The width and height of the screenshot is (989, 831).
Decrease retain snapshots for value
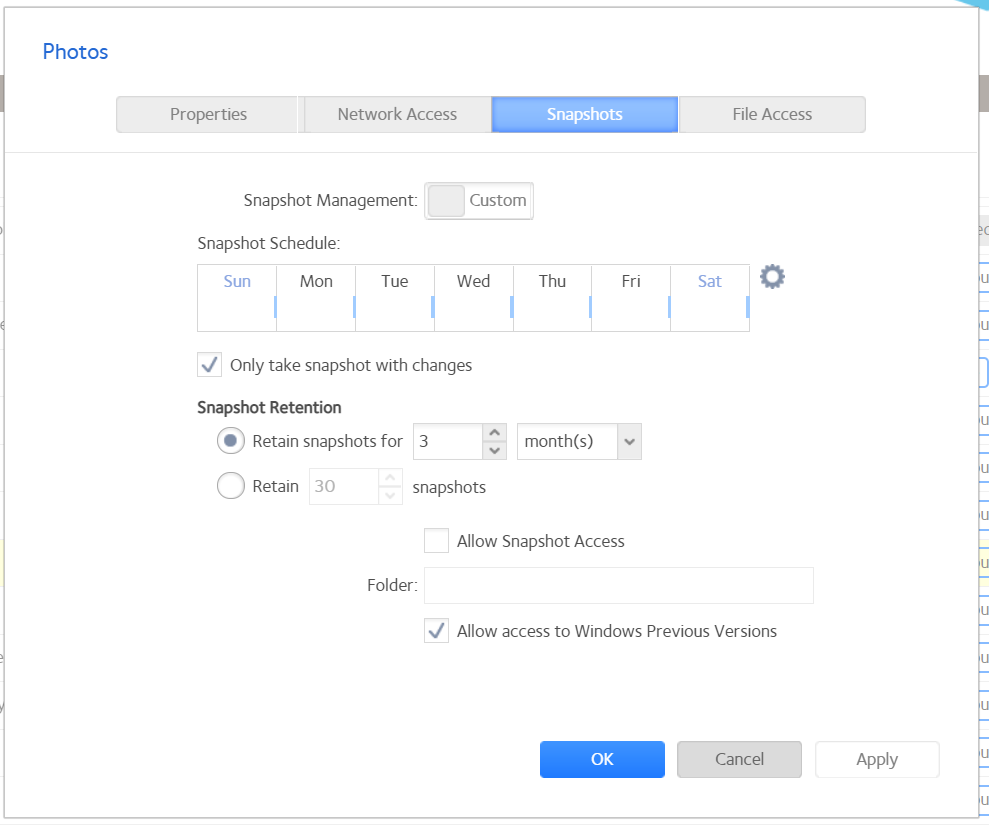(x=495, y=450)
